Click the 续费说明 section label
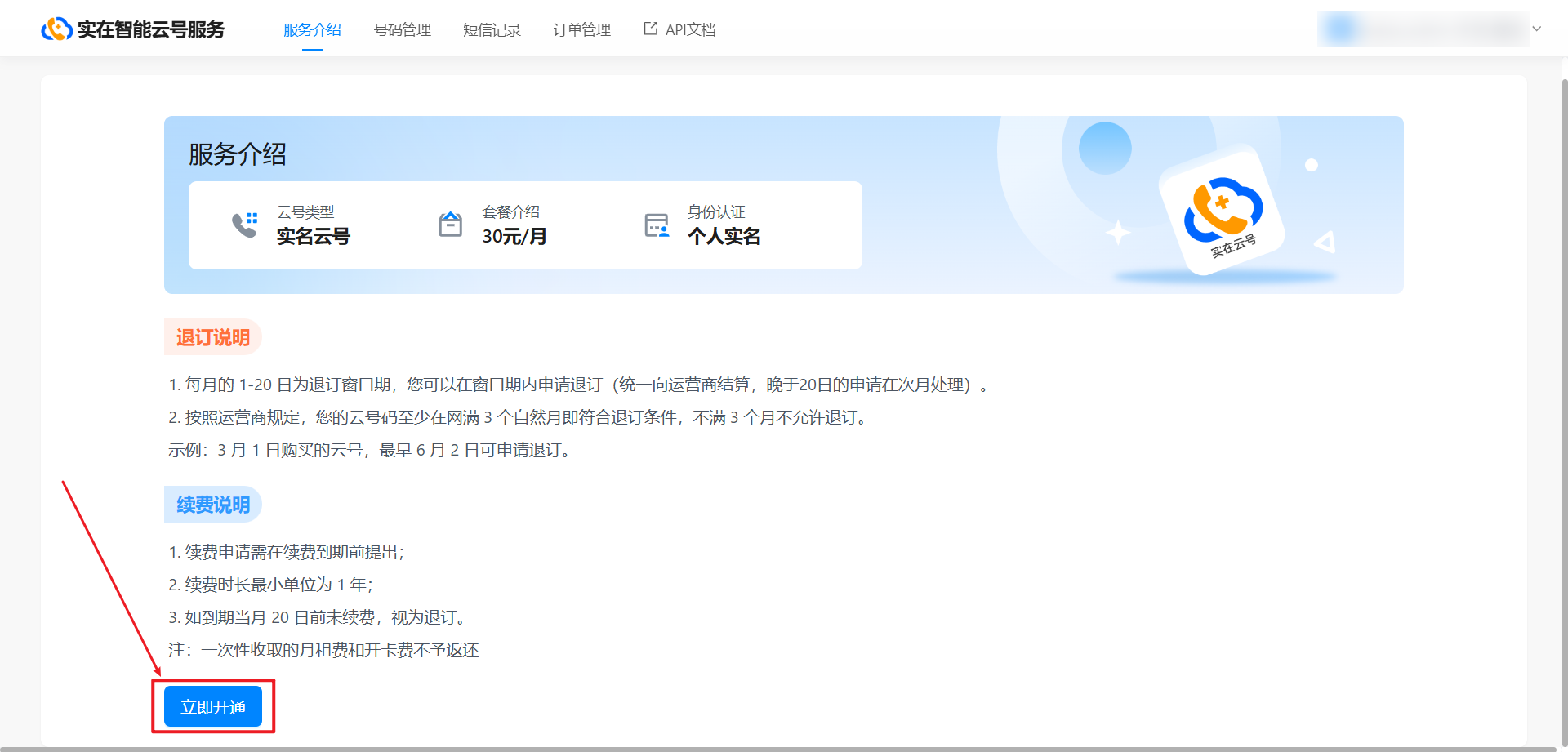 click(213, 505)
